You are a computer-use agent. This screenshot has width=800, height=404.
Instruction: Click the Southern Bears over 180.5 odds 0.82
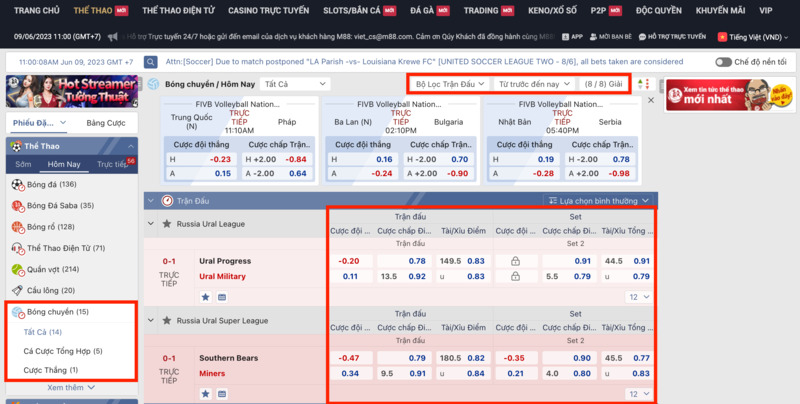[x=462, y=358]
